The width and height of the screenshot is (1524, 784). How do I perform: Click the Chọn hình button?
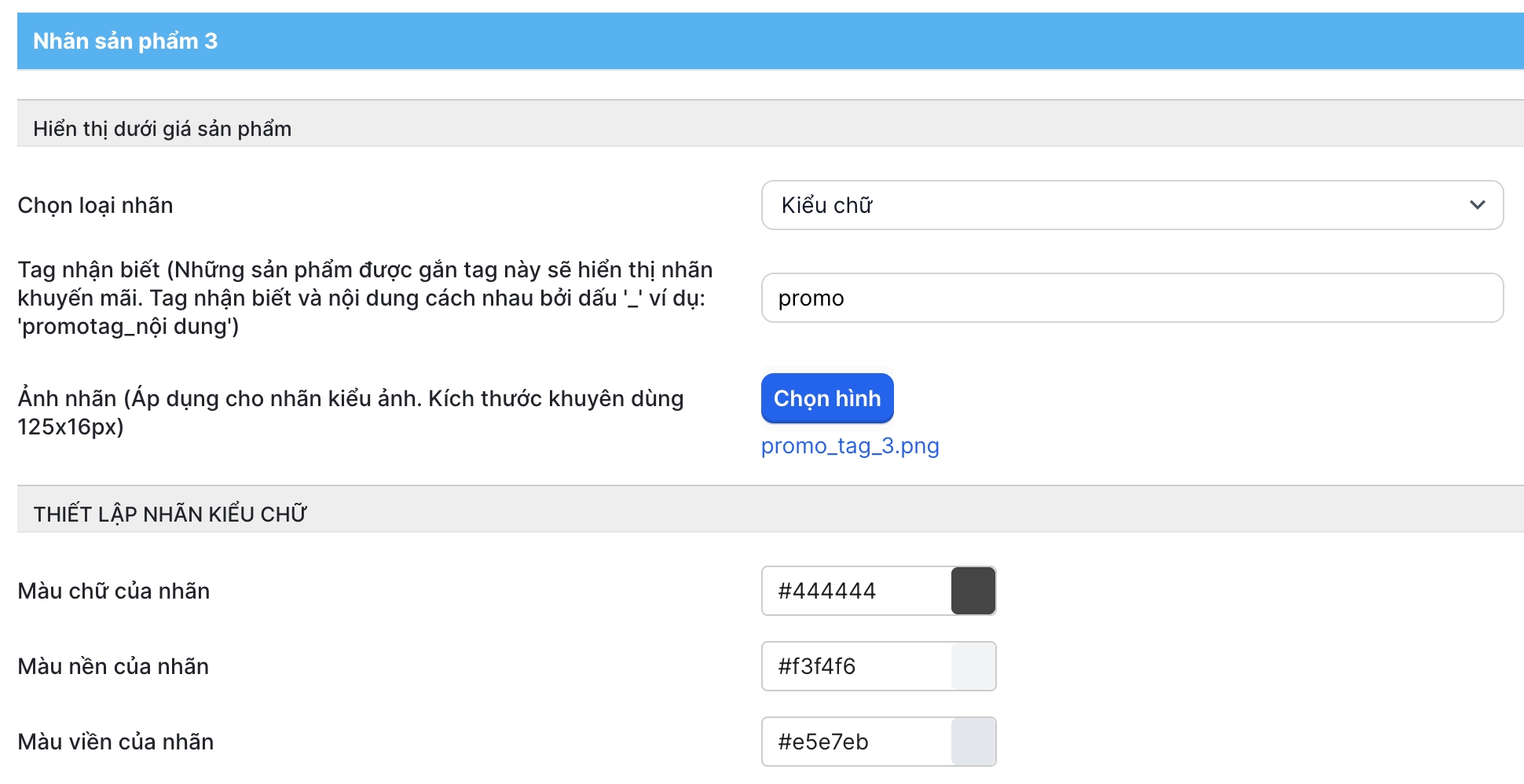(x=827, y=398)
